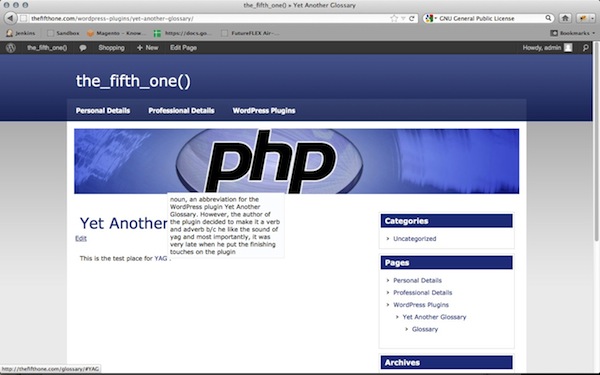Open the WordPress logo admin menu

(11, 48)
